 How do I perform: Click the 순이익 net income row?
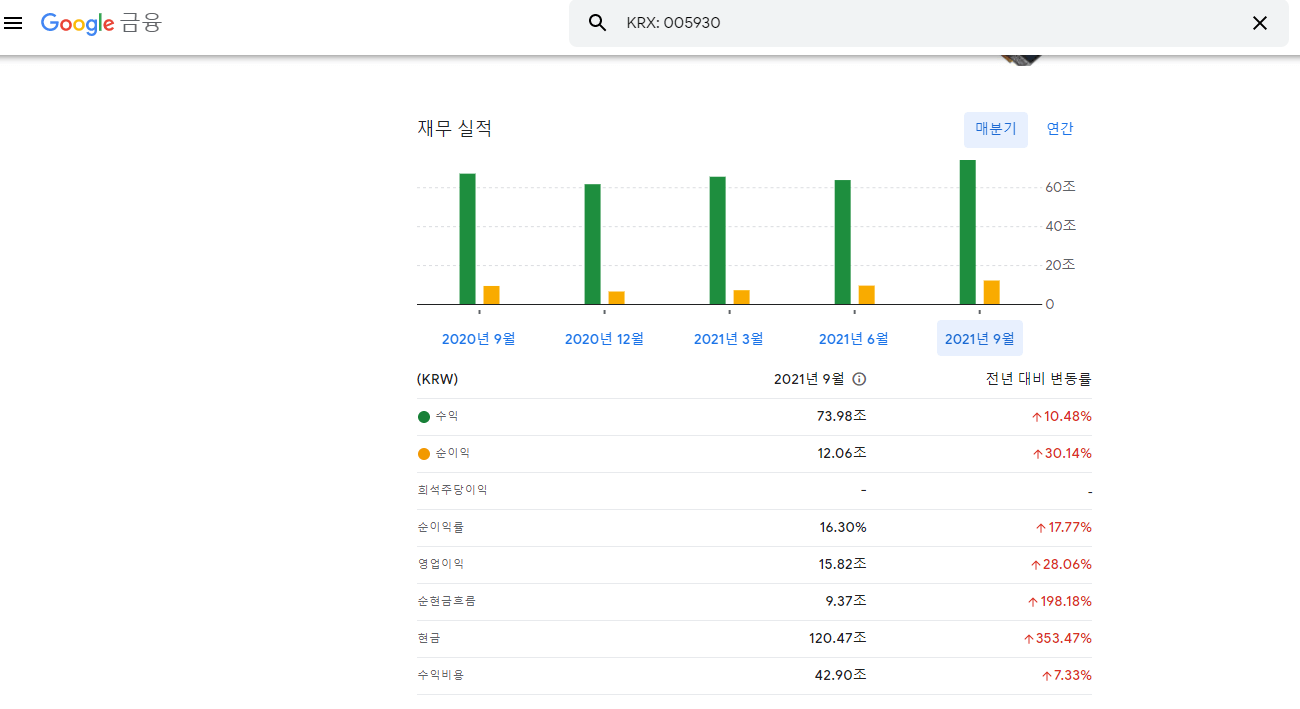pos(700,453)
